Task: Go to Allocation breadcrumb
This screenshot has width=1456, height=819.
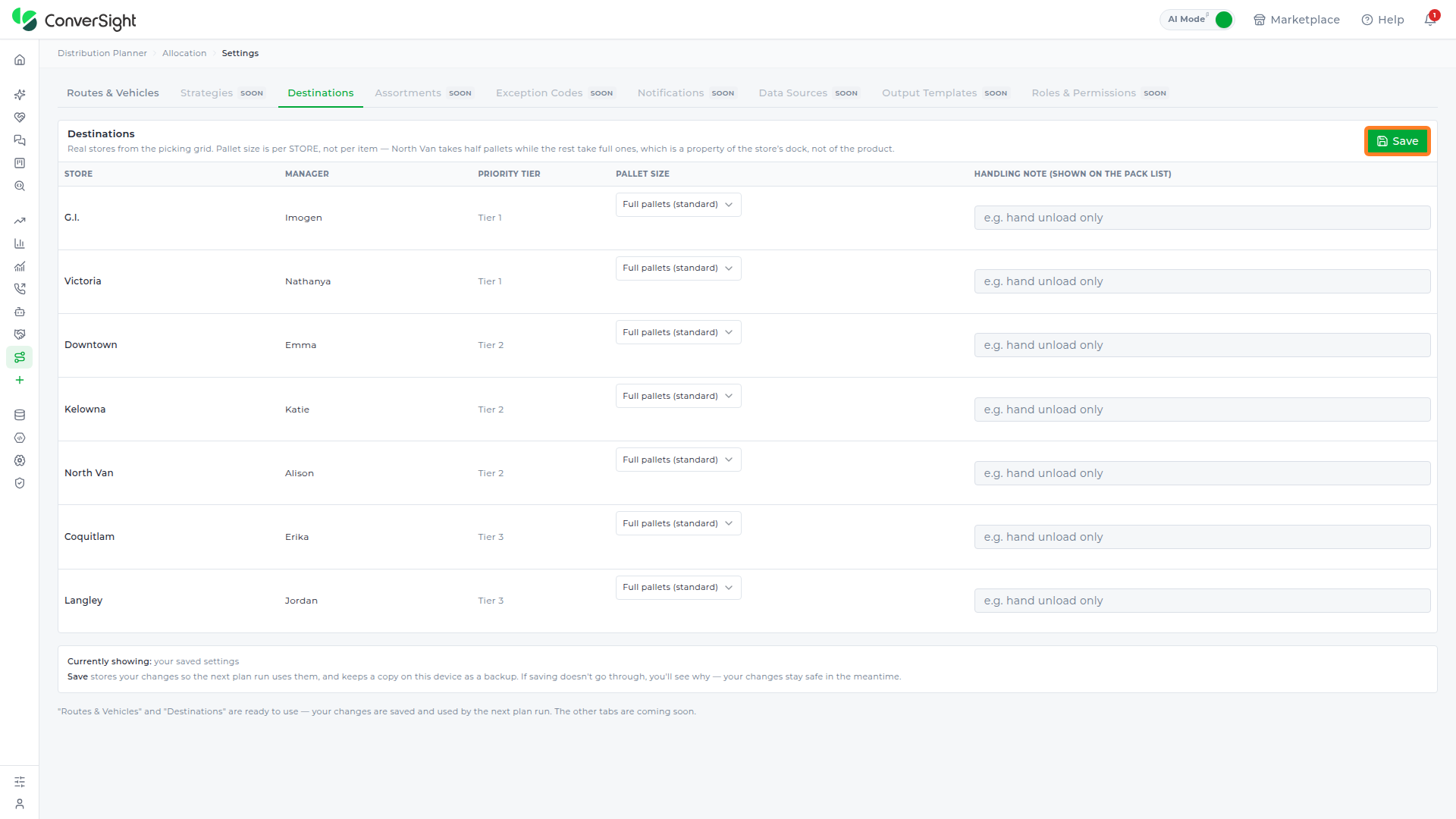Action: (x=184, y=53)
